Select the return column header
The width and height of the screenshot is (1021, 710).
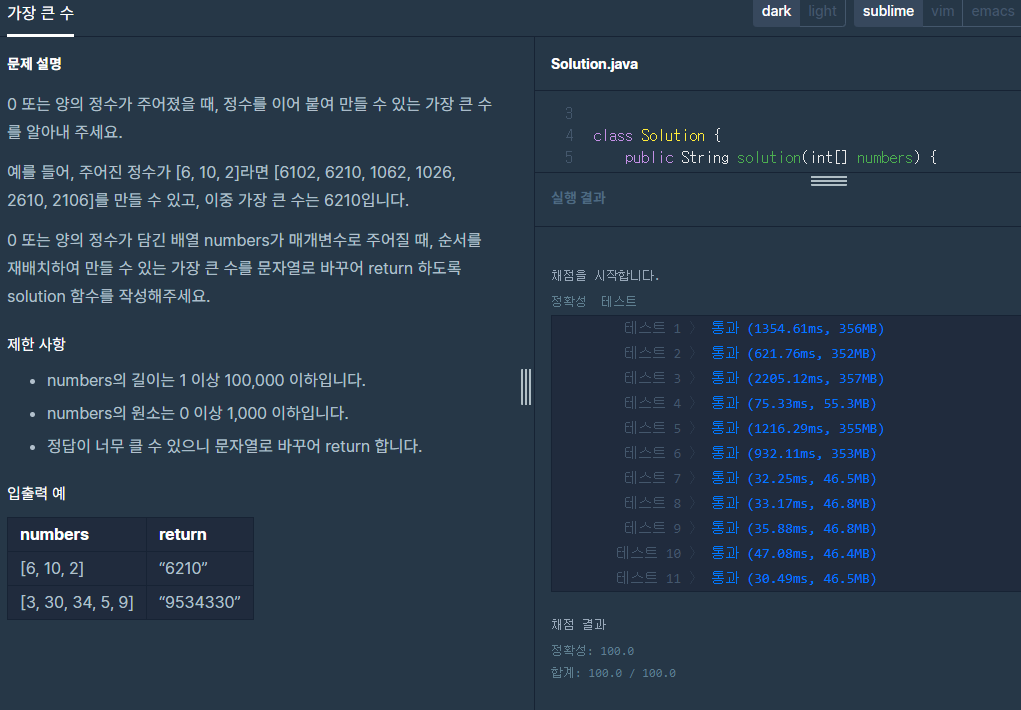click(200, 535)
